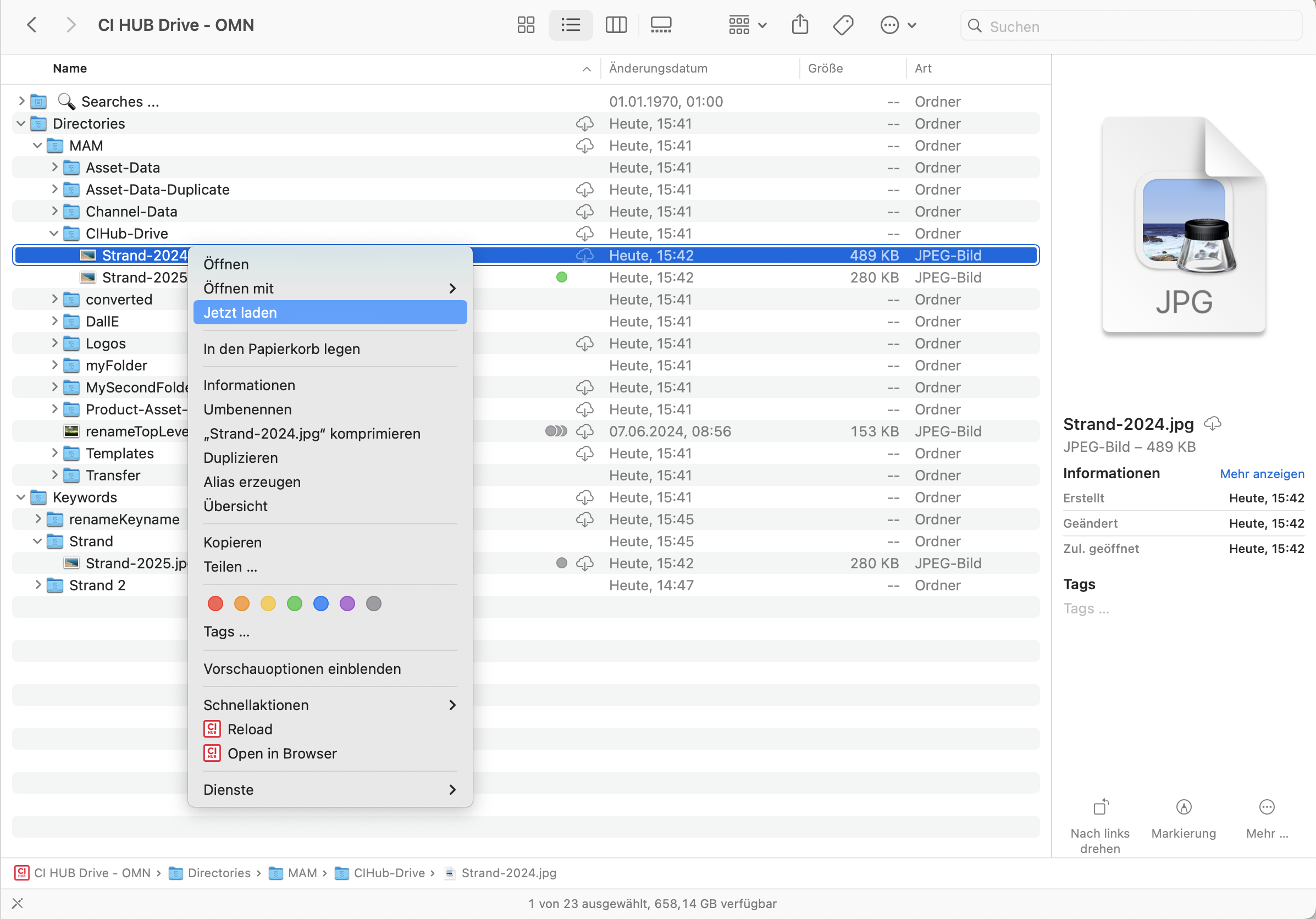Switch to grid view in toolbar
Viewport: 1316px width, 919px height.
pyautogui.click(x=526, y=25)
